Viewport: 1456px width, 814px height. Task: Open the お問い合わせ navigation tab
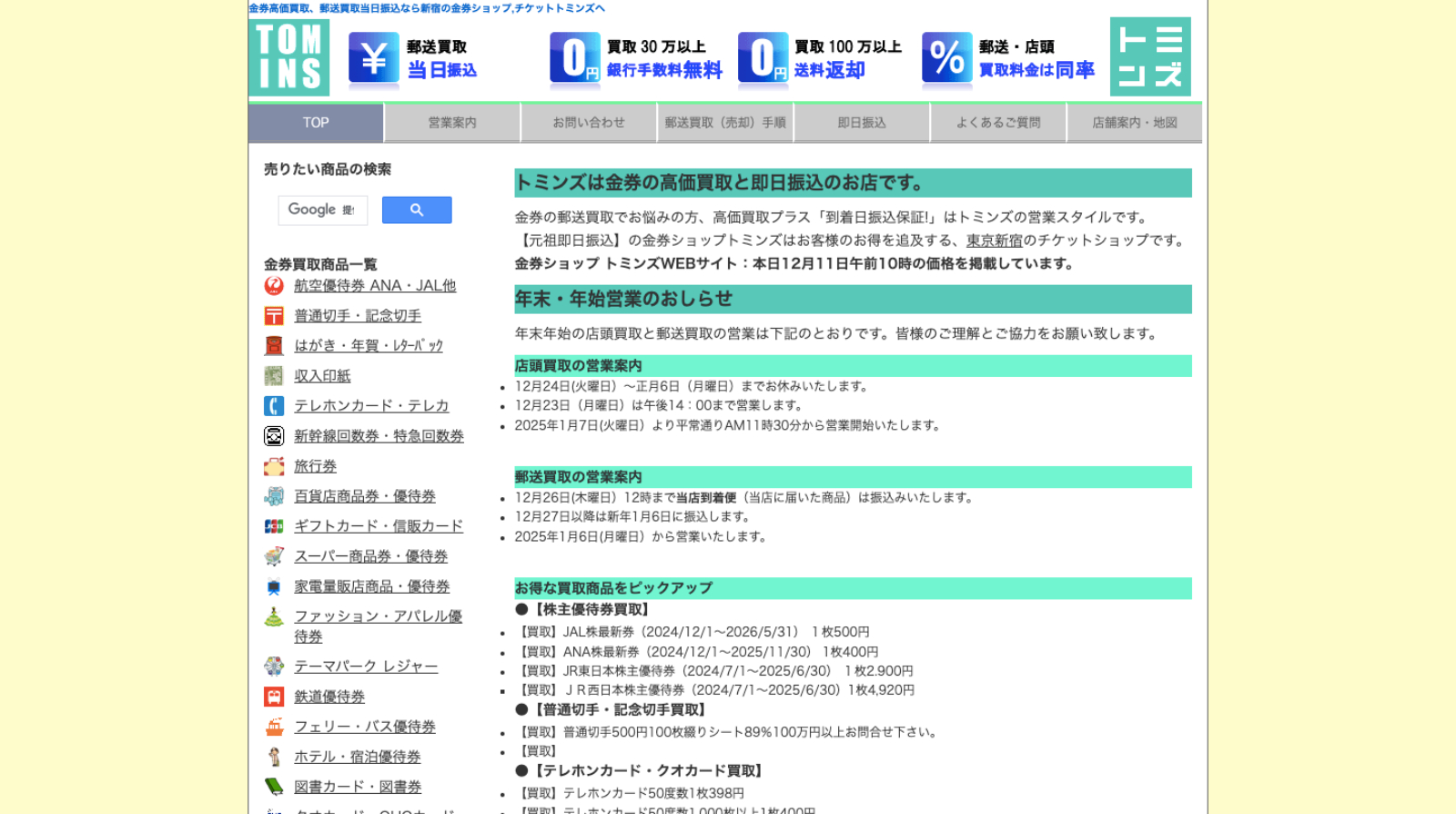click(x=589, y=123)
